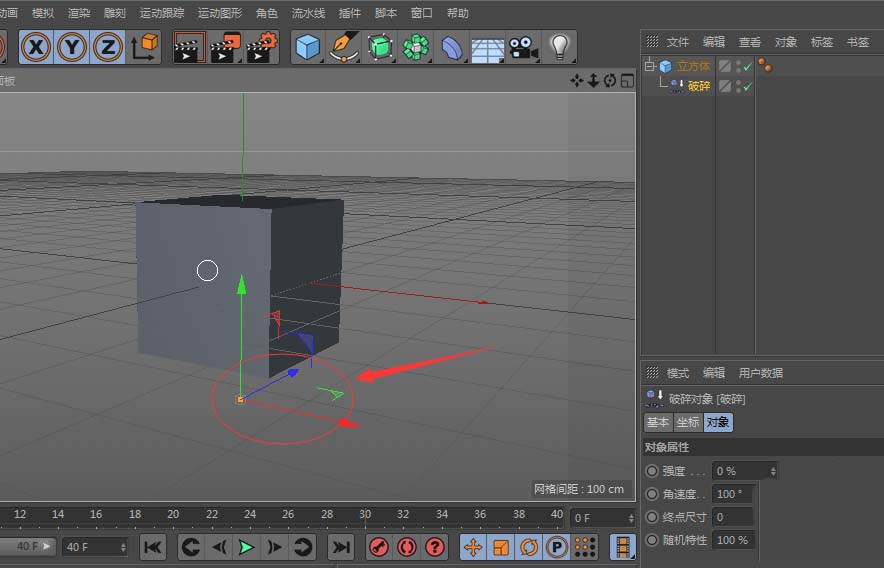Toggle 随机特性 keyframe circle
The height and width of the screenshot is (568, 884).
pyautogui.click(x=652, y=540)
